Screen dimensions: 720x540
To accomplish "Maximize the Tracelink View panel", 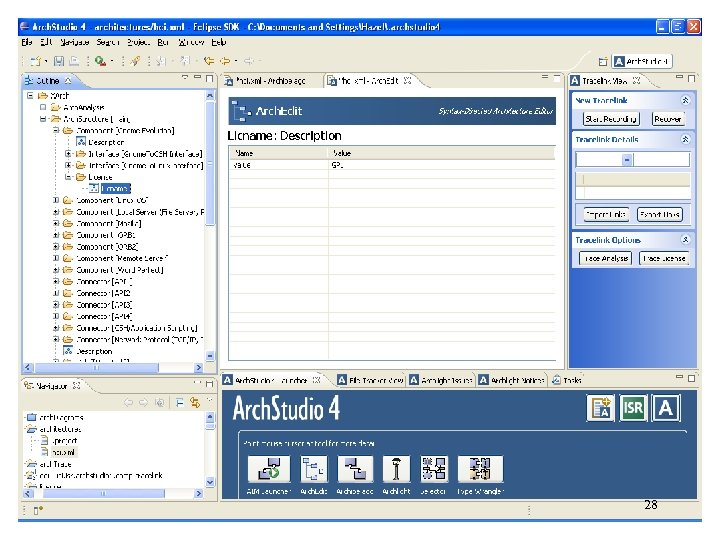I will 692,79.
